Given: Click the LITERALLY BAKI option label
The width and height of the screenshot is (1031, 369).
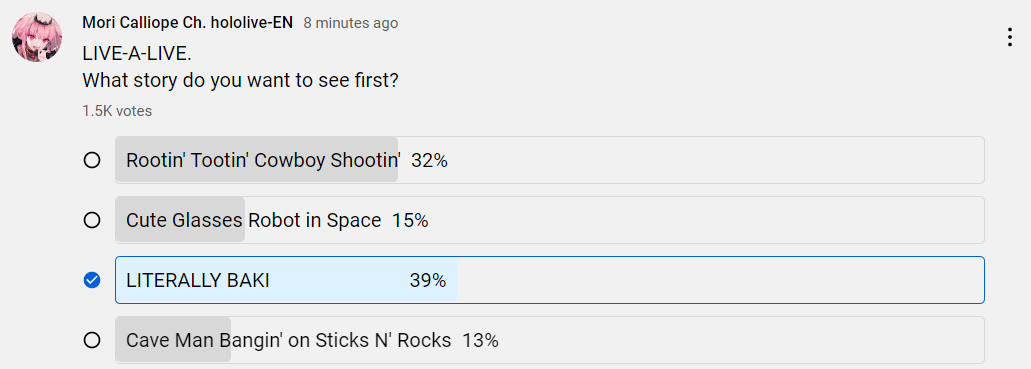Looking at the screenshot, I should click(198, 280).
